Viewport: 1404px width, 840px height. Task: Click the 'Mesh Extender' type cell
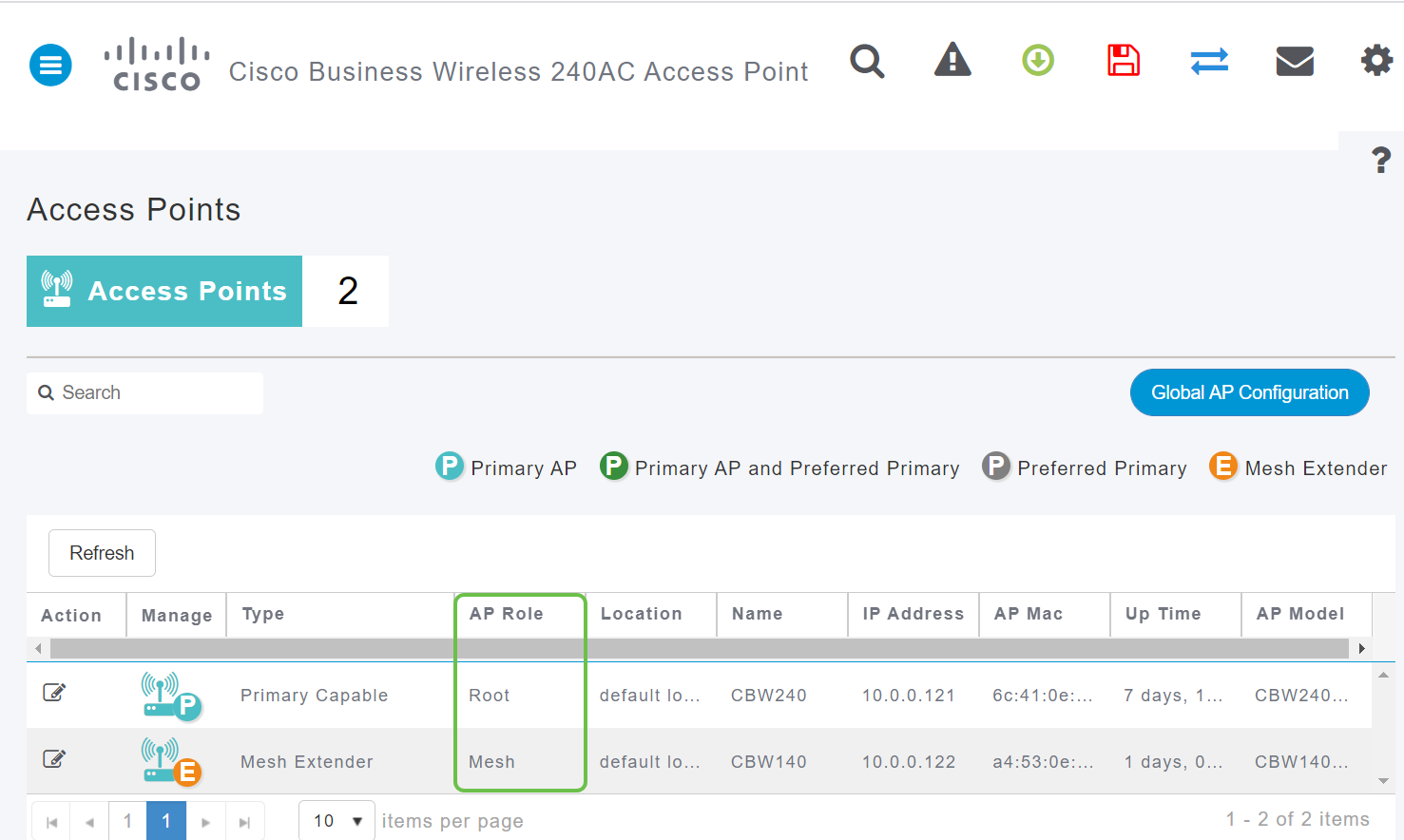[307, 762]
